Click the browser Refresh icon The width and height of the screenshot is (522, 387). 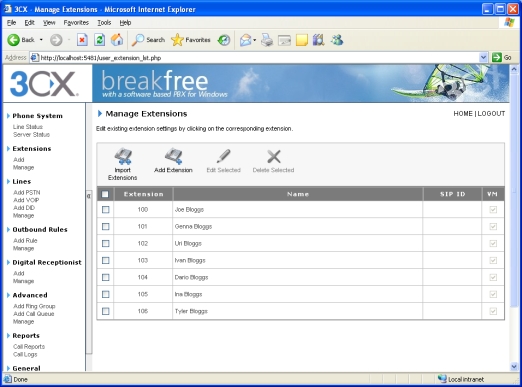[99, 40]
